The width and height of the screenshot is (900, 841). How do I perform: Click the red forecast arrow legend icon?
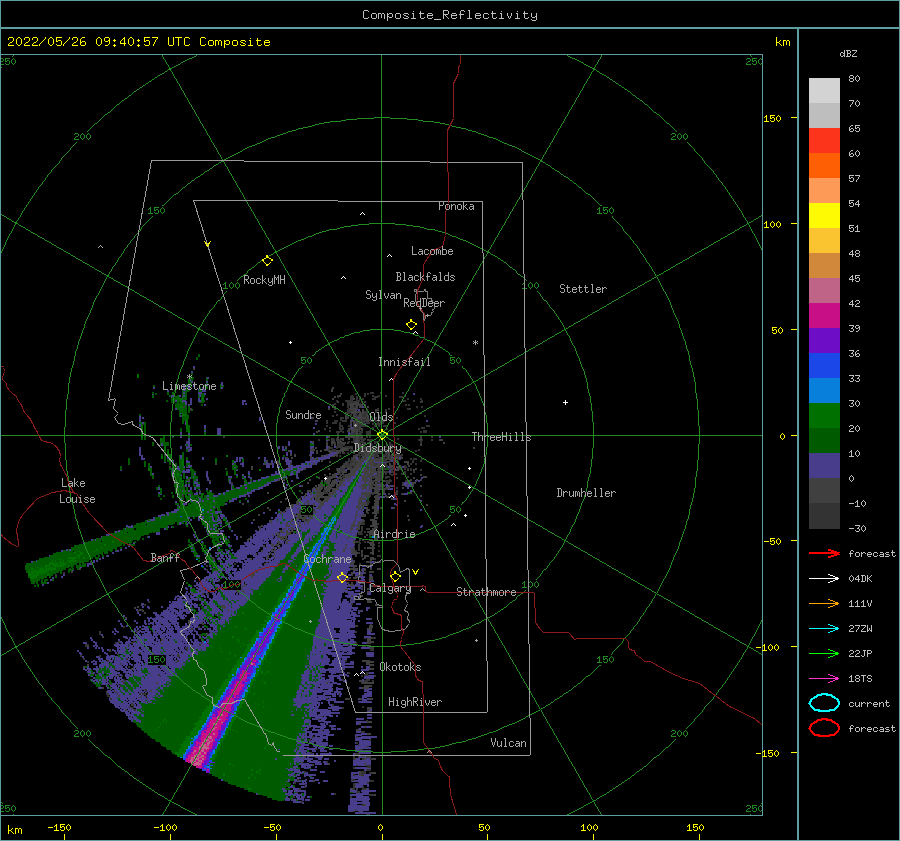point(824,553)
